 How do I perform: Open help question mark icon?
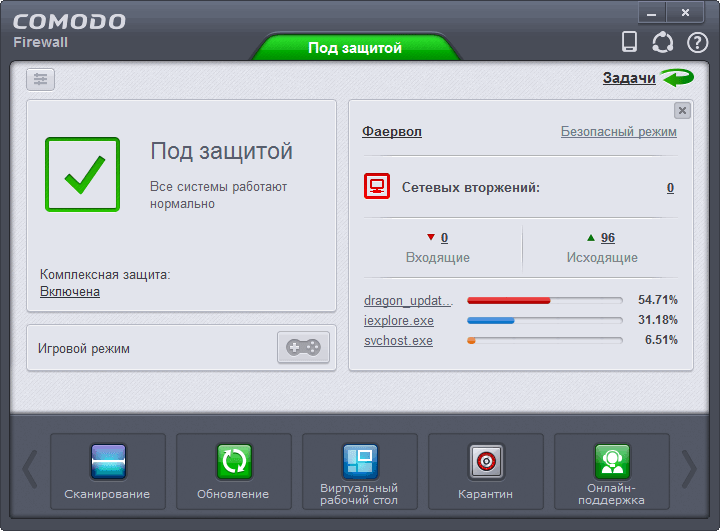pyautogui.click(x=697, y=43)
